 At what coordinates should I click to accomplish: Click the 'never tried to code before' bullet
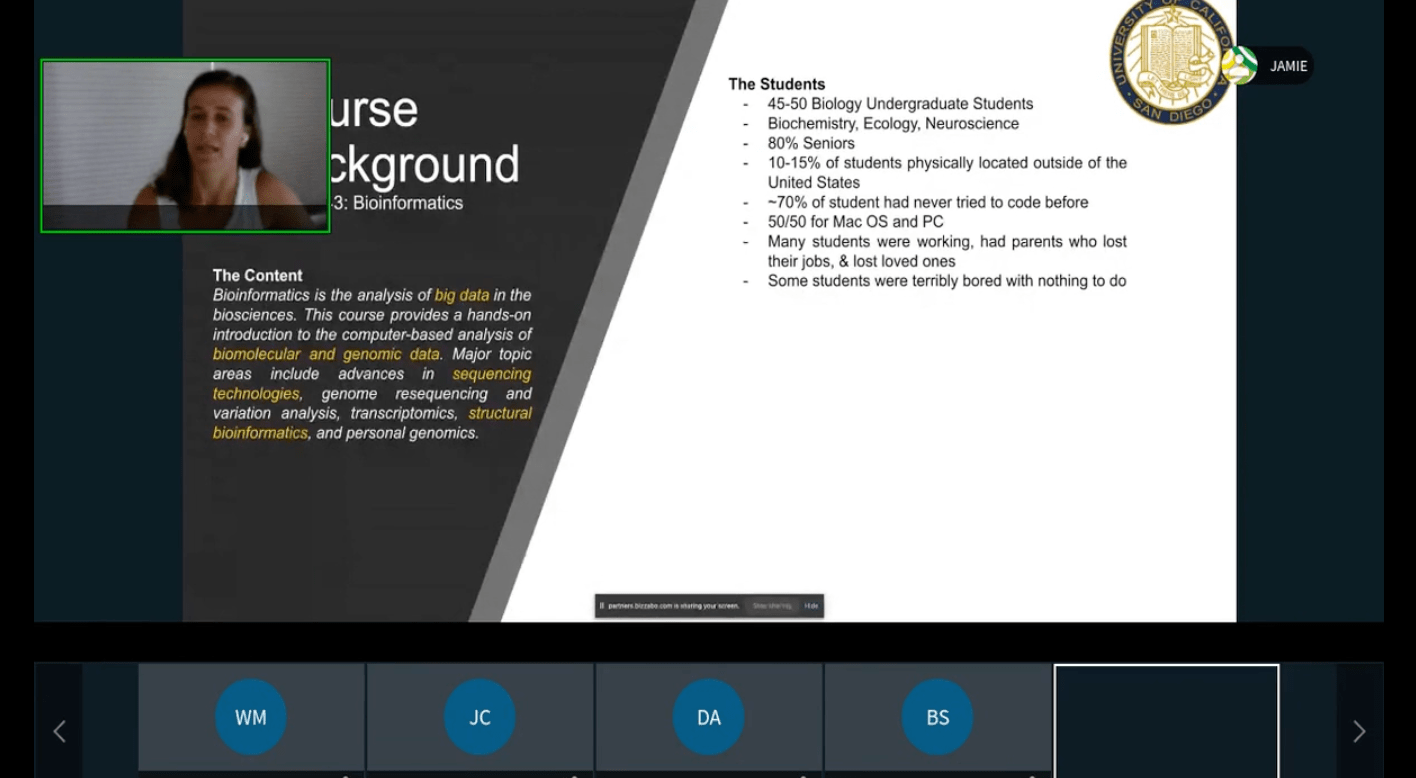[928, 202]
